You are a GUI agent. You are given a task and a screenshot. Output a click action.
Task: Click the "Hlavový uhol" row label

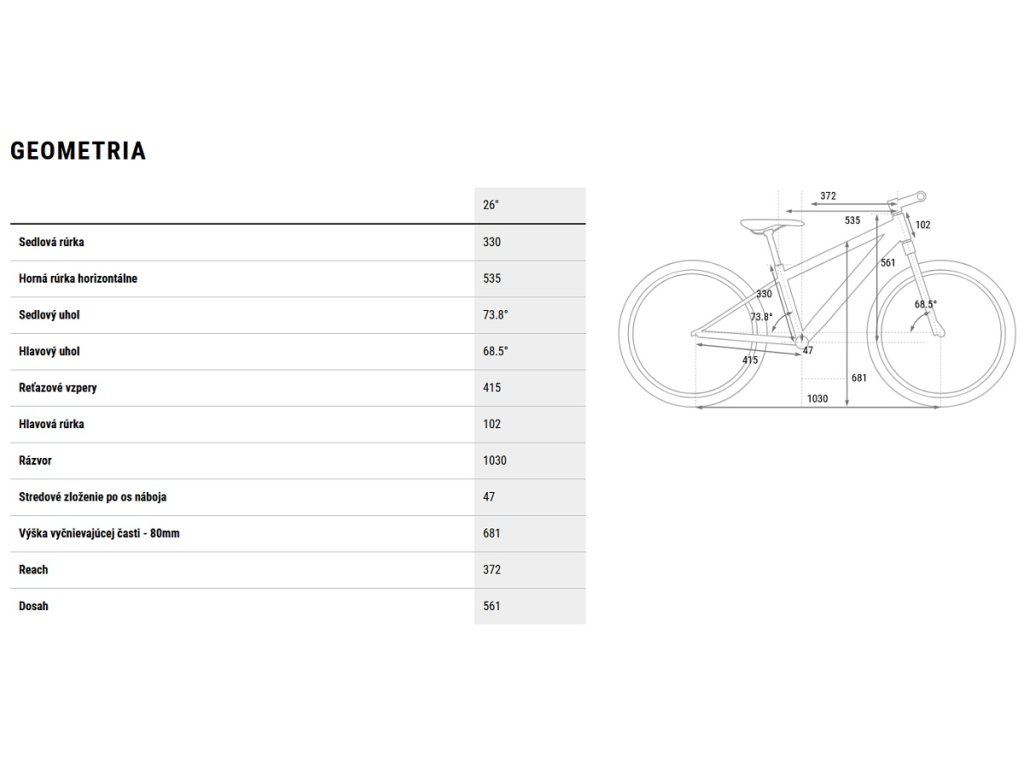tap(50, 351)
